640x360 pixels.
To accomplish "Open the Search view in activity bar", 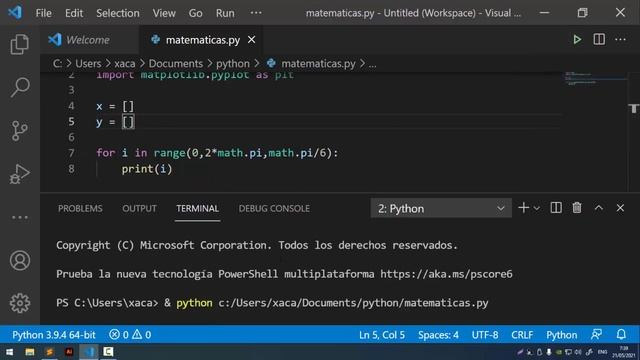I will [x=20, y=87].
